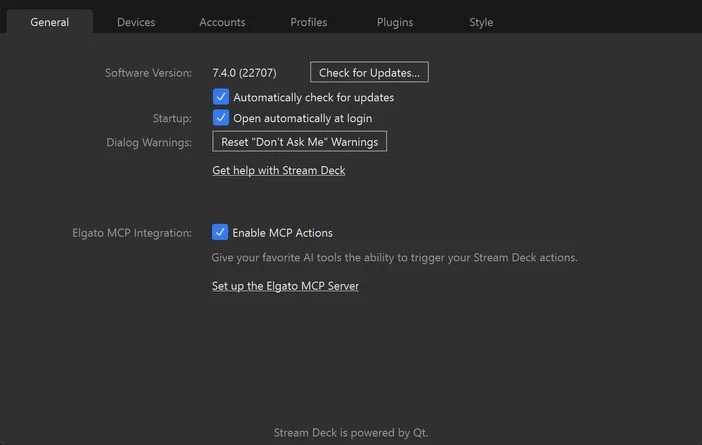Screen dimensions: 702x445
Task: Disable automatically check for updates checkbox
Action: (x=221, y=97)
